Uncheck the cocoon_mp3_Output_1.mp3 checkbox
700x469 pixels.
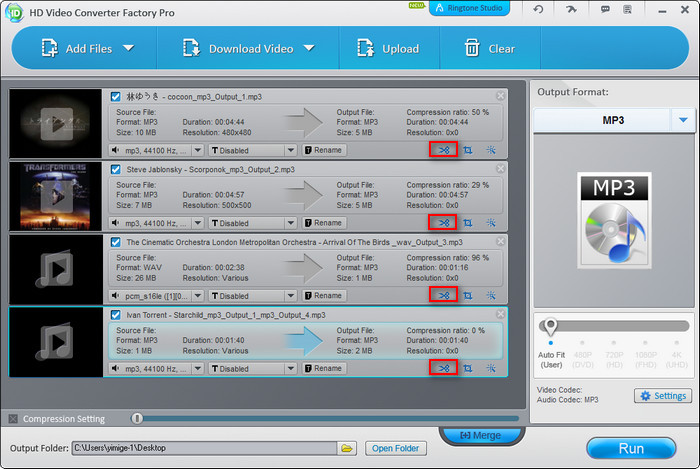(116, 96)
